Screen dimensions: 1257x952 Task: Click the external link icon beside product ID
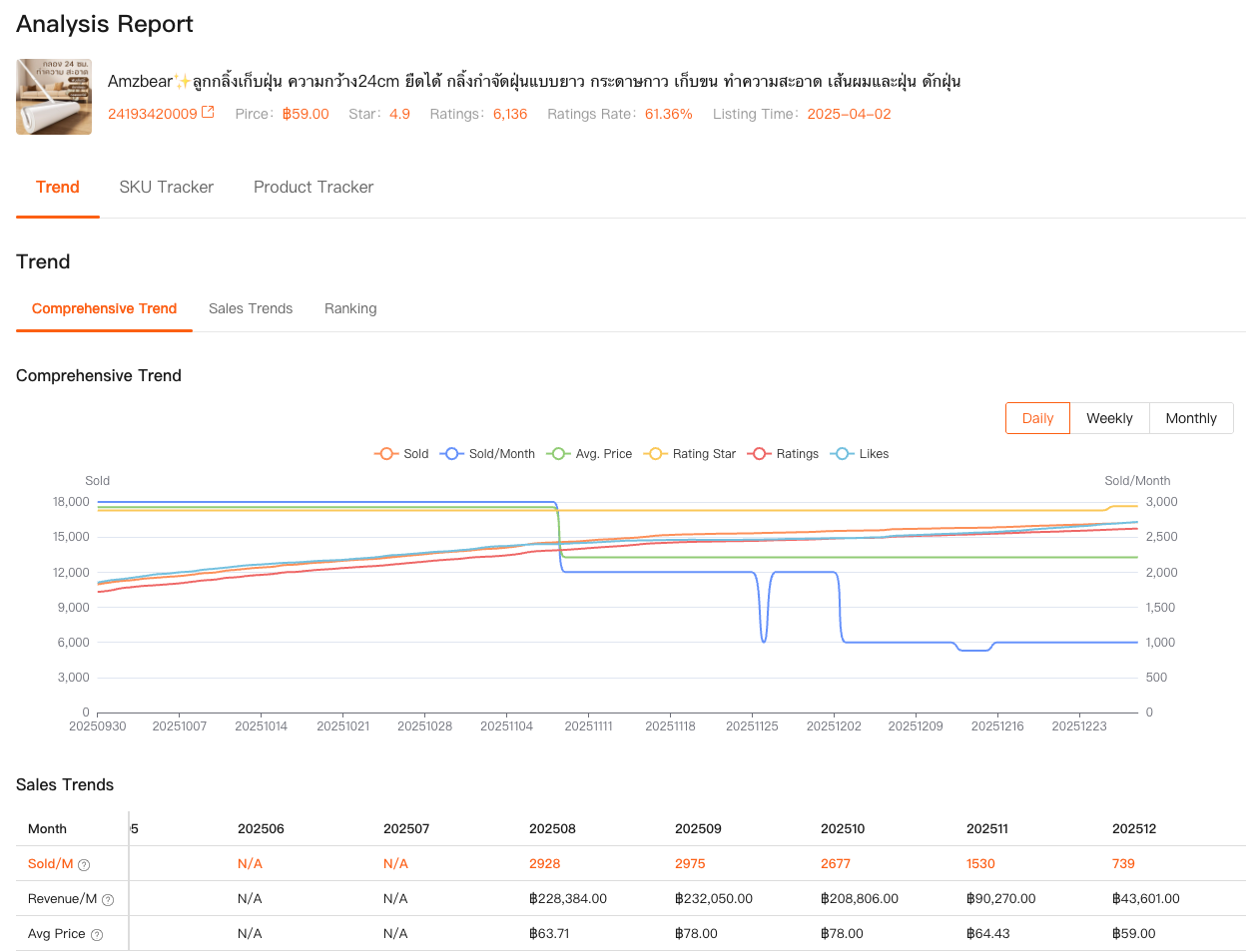pyautogui.click(x=208, y=113)
